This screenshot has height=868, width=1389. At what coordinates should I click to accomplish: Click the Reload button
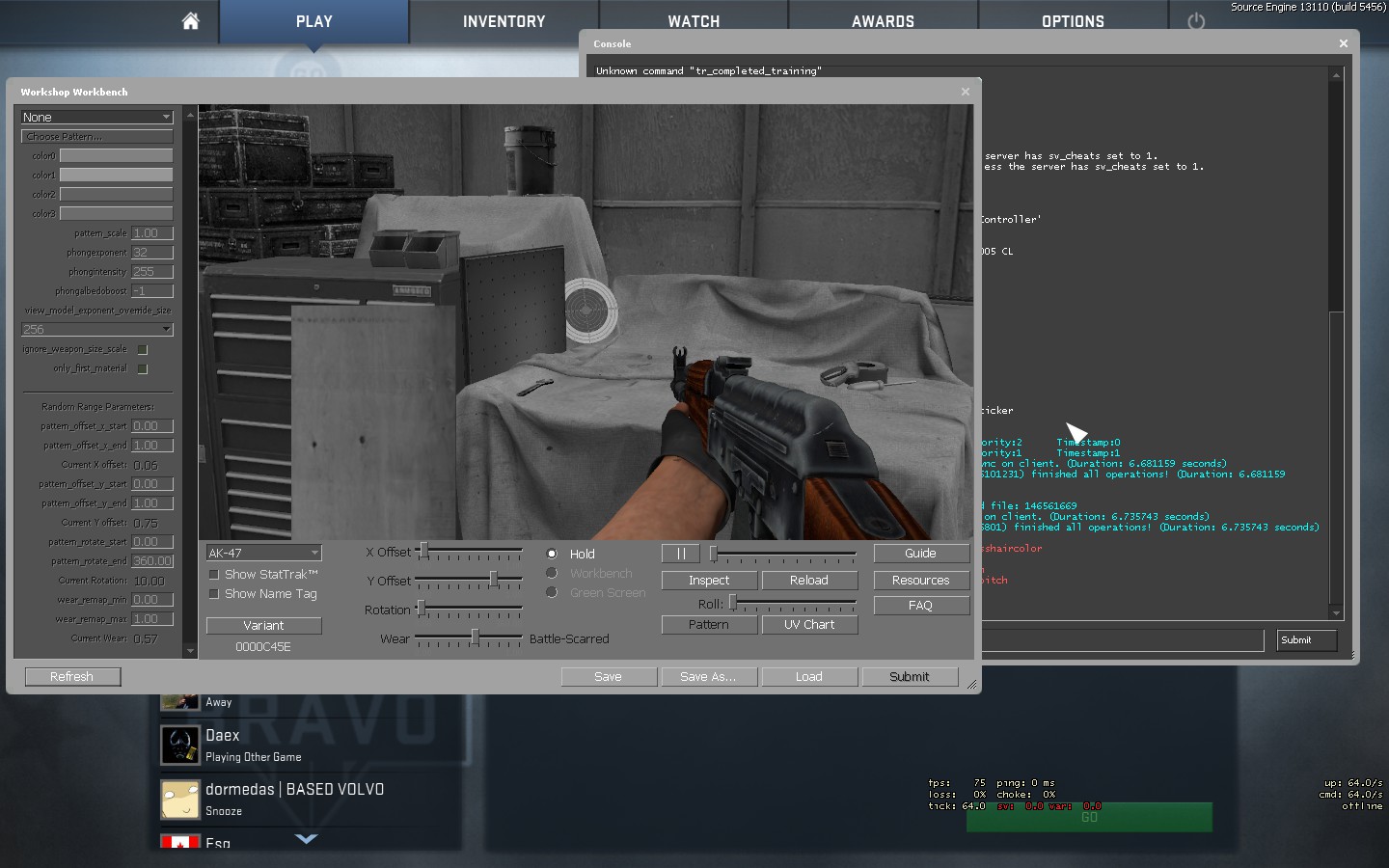(809, 581)
